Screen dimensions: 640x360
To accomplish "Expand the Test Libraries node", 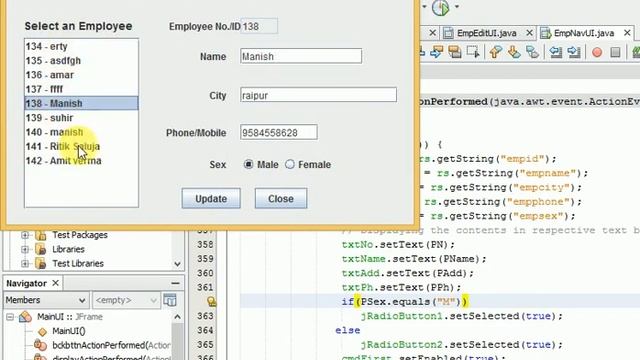I will (25, 264).
